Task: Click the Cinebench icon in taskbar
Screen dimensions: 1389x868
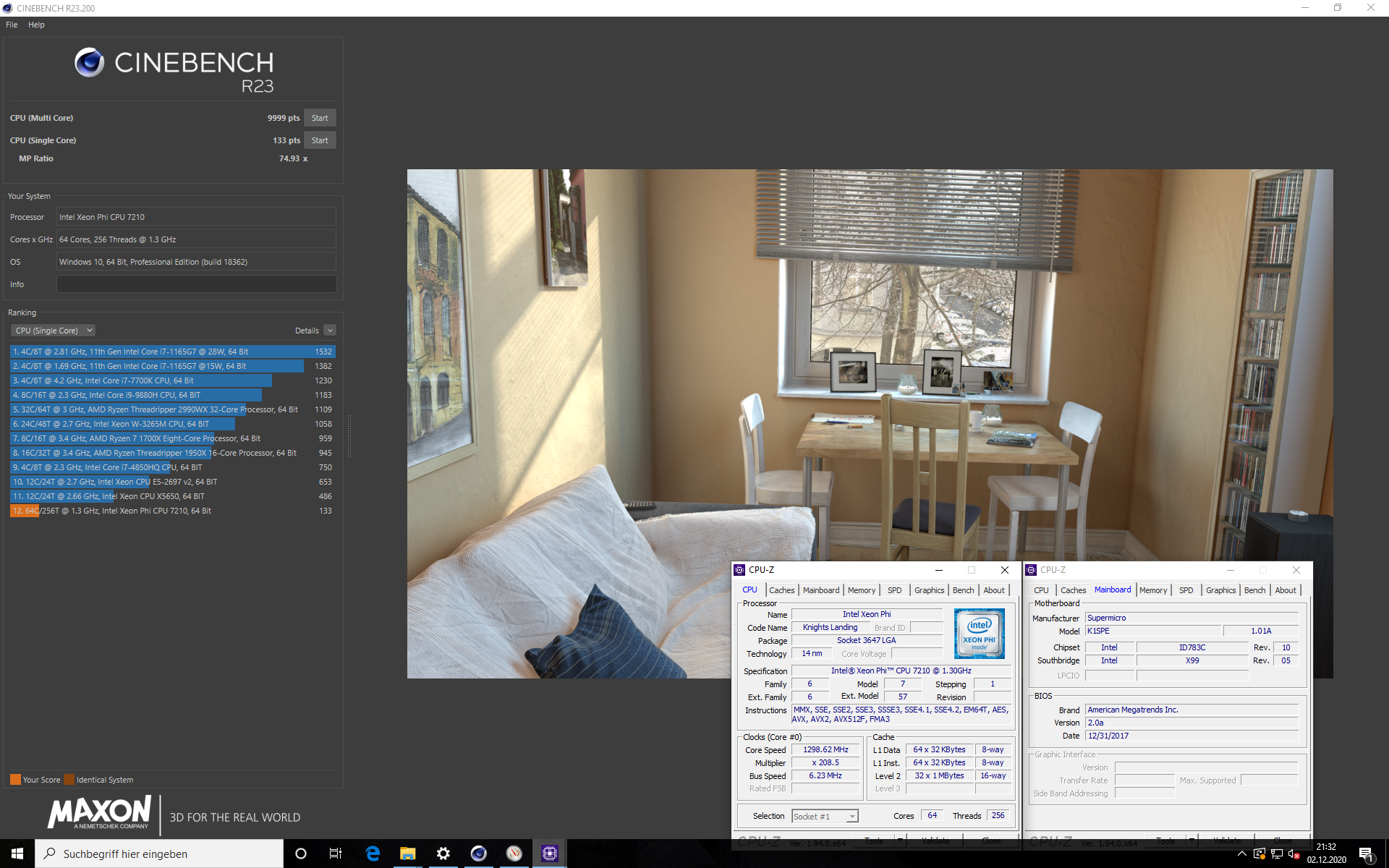Action: (478, 854)
